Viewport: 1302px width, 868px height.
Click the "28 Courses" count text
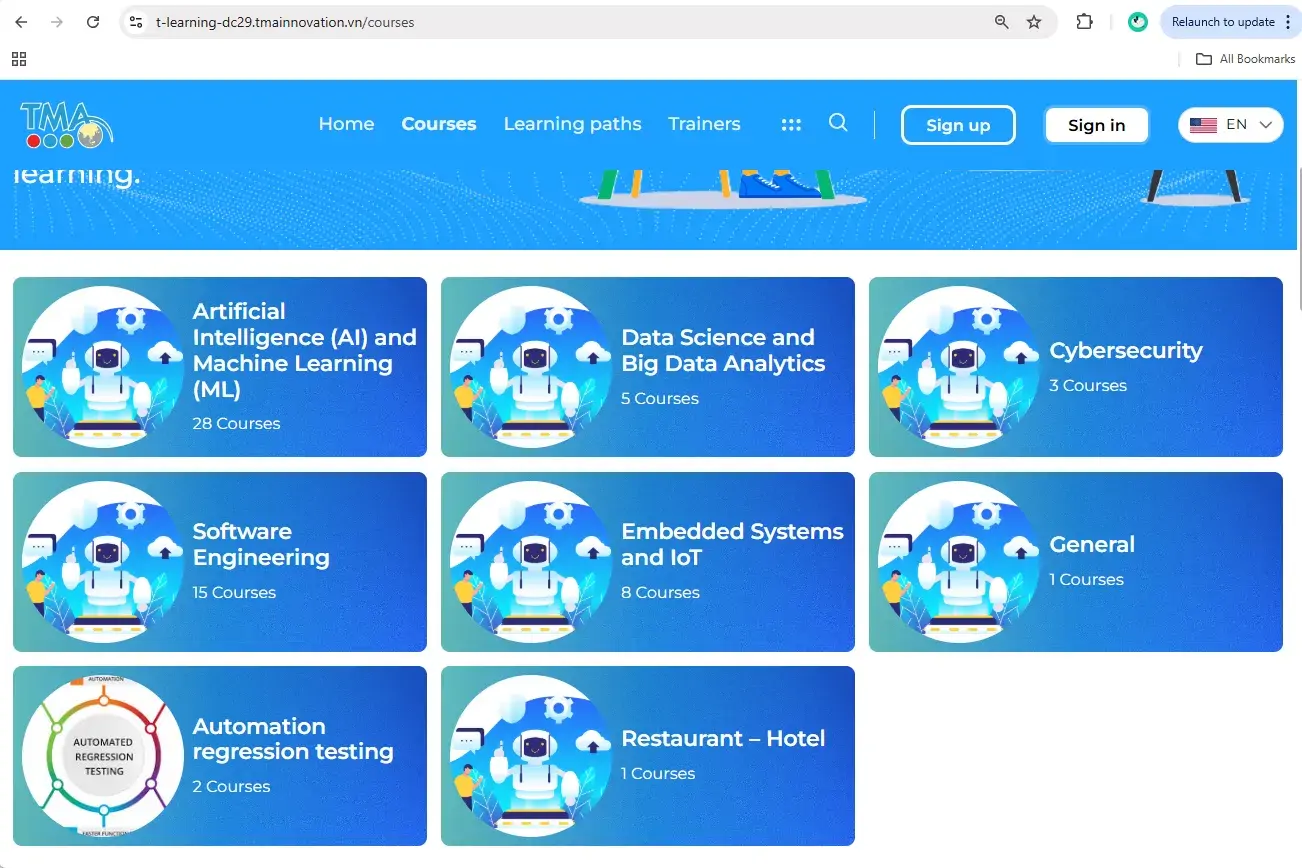tap(236, 423)
